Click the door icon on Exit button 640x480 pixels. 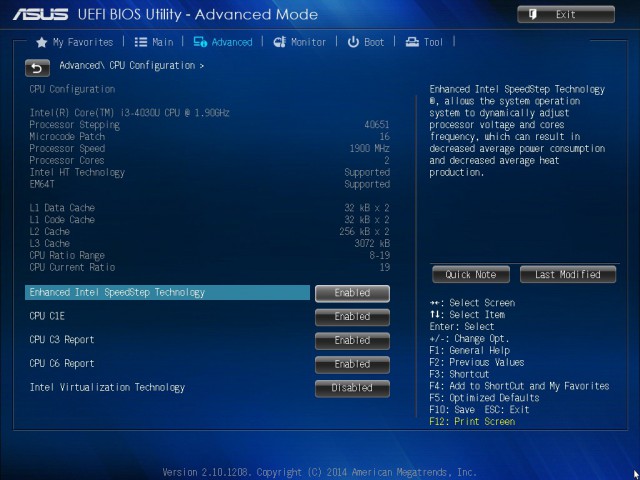tap(533, 15)
